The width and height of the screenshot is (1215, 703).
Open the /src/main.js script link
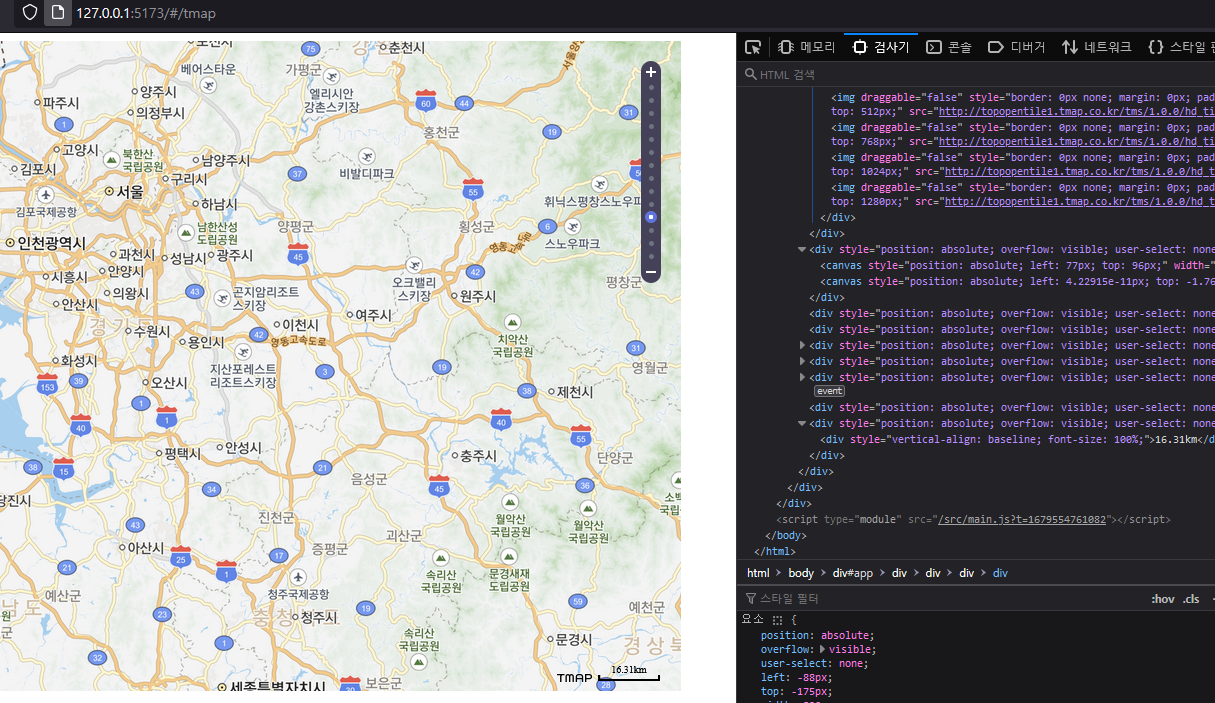pyautogui.click(x=1021, y=519)
